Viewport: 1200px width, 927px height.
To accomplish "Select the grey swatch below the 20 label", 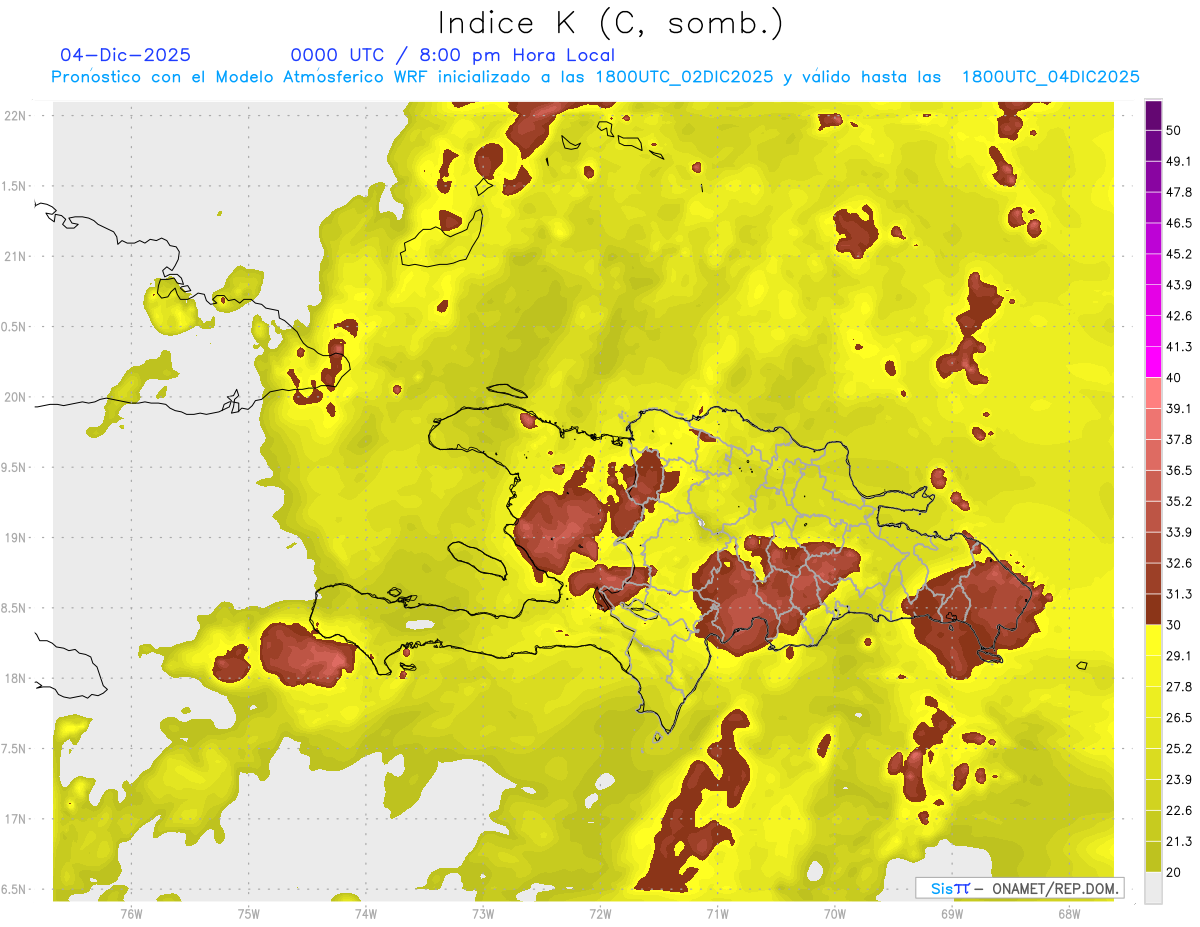I will (x=1153, y=887).
